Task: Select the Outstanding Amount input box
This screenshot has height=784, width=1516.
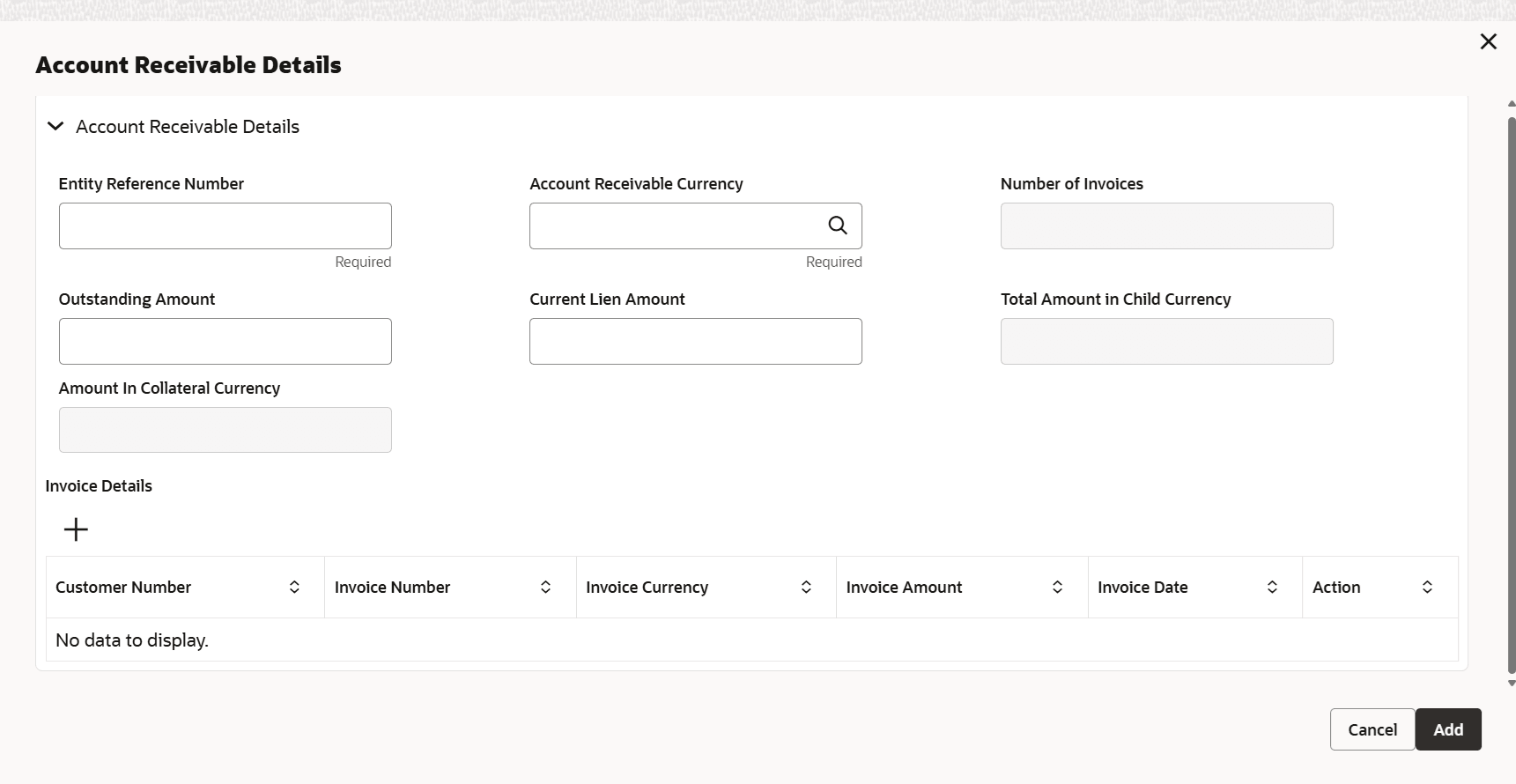Action: pos(225,342)
